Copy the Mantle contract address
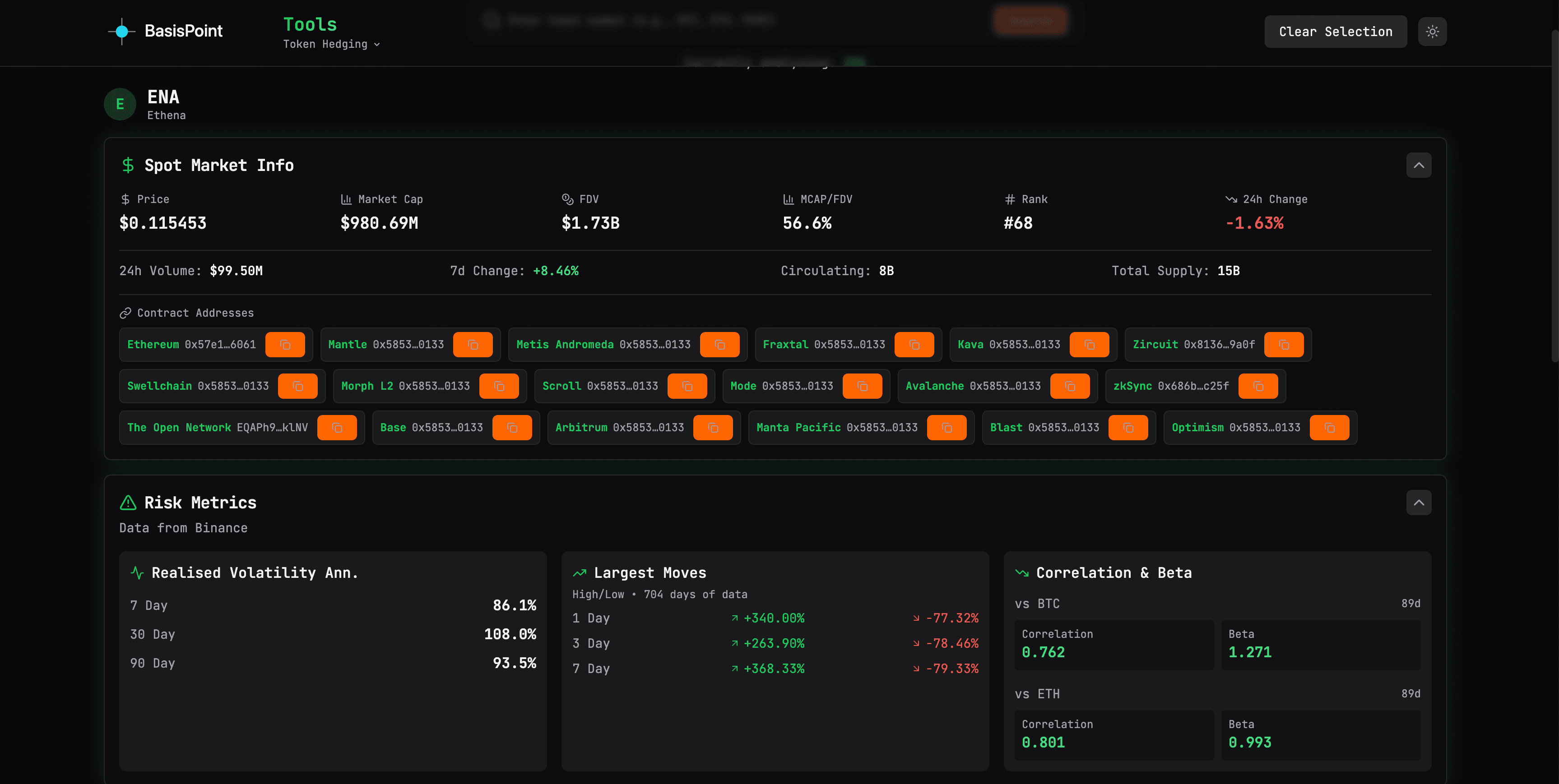1559x784 pixels. click(474, 345)
